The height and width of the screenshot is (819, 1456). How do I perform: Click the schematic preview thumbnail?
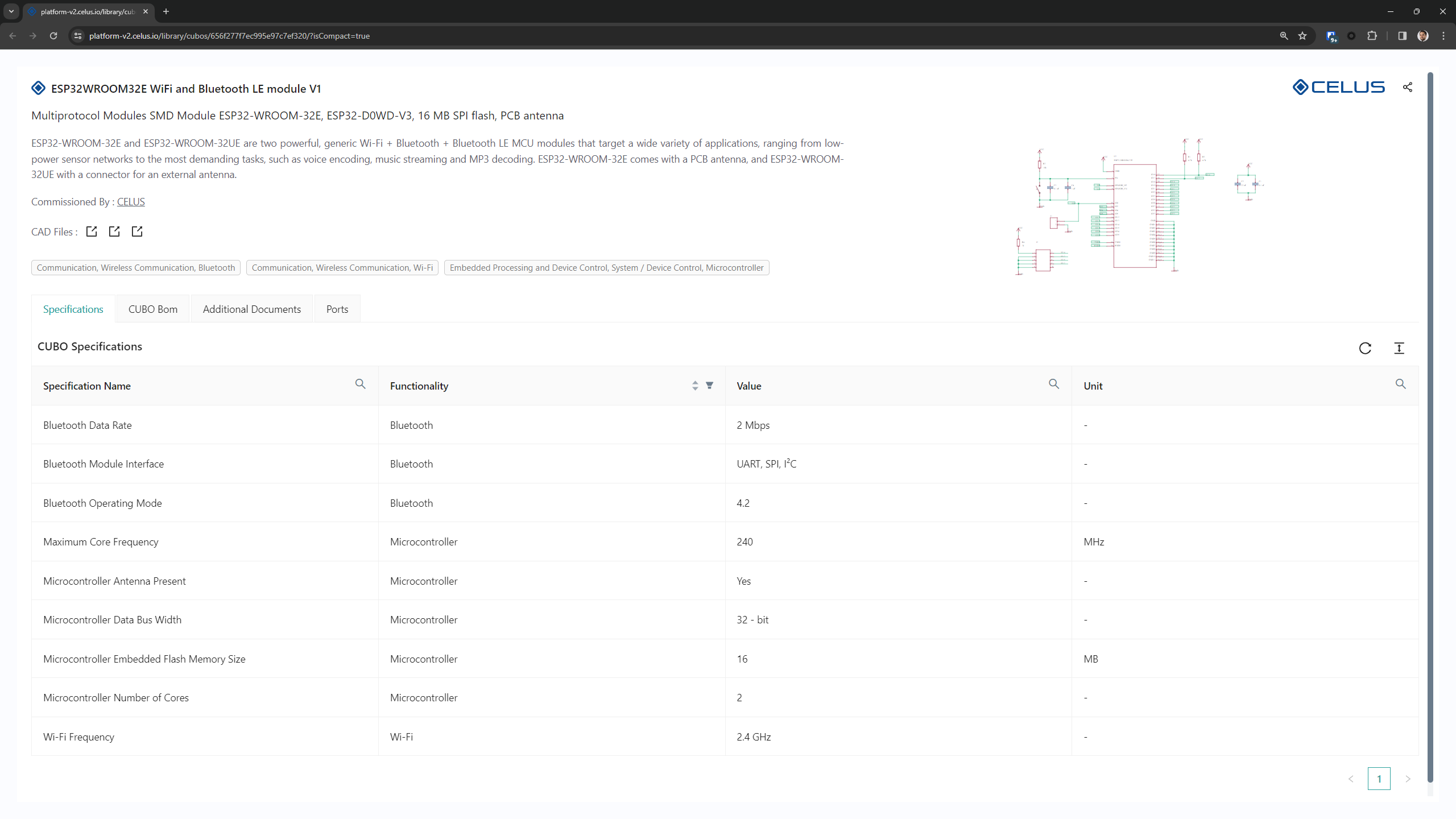(1140, 206)
